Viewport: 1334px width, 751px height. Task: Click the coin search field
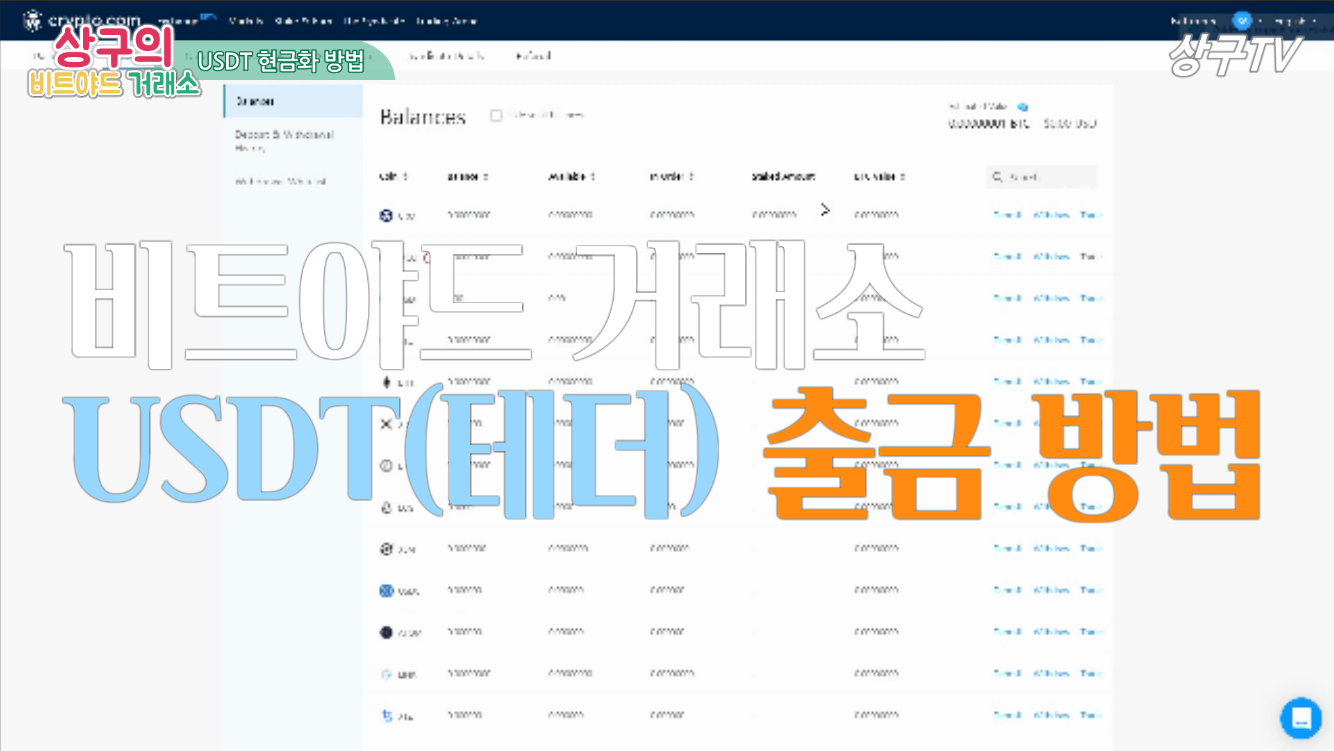[x=1041, y=177]
